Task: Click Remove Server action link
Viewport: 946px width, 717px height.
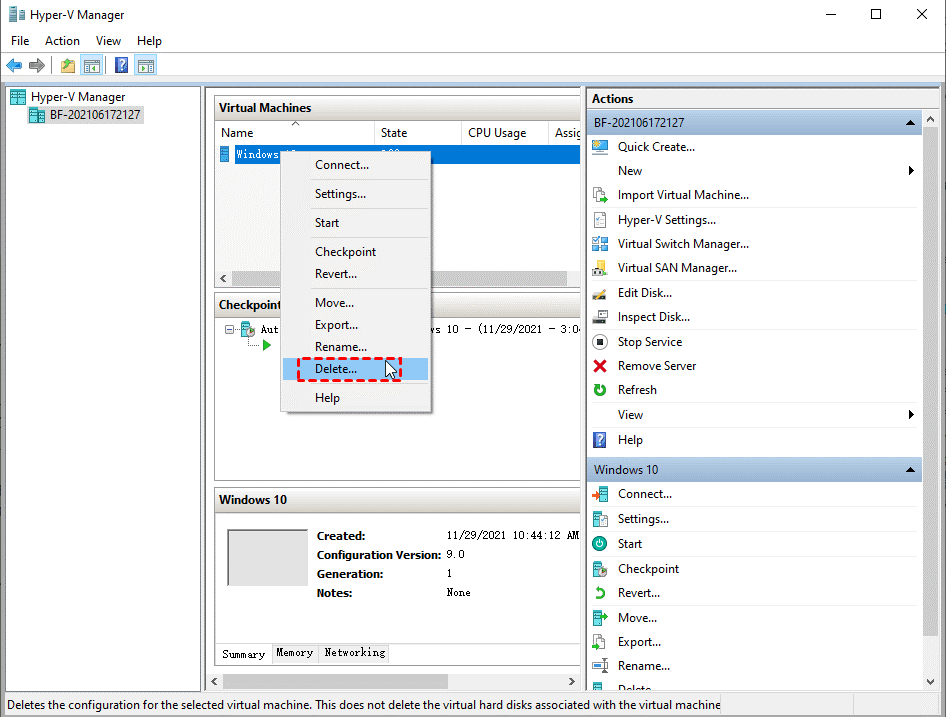Action: point(657,366)
